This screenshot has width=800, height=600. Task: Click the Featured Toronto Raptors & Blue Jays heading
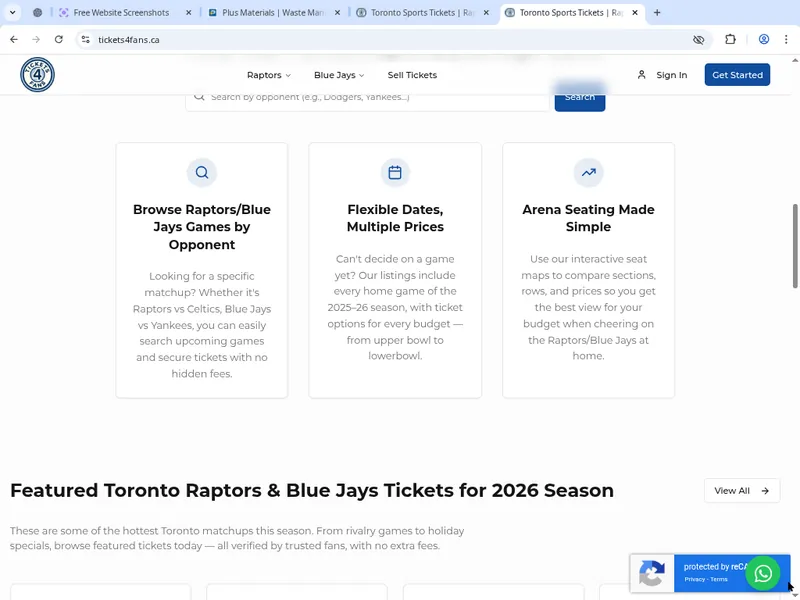point(312,490)
